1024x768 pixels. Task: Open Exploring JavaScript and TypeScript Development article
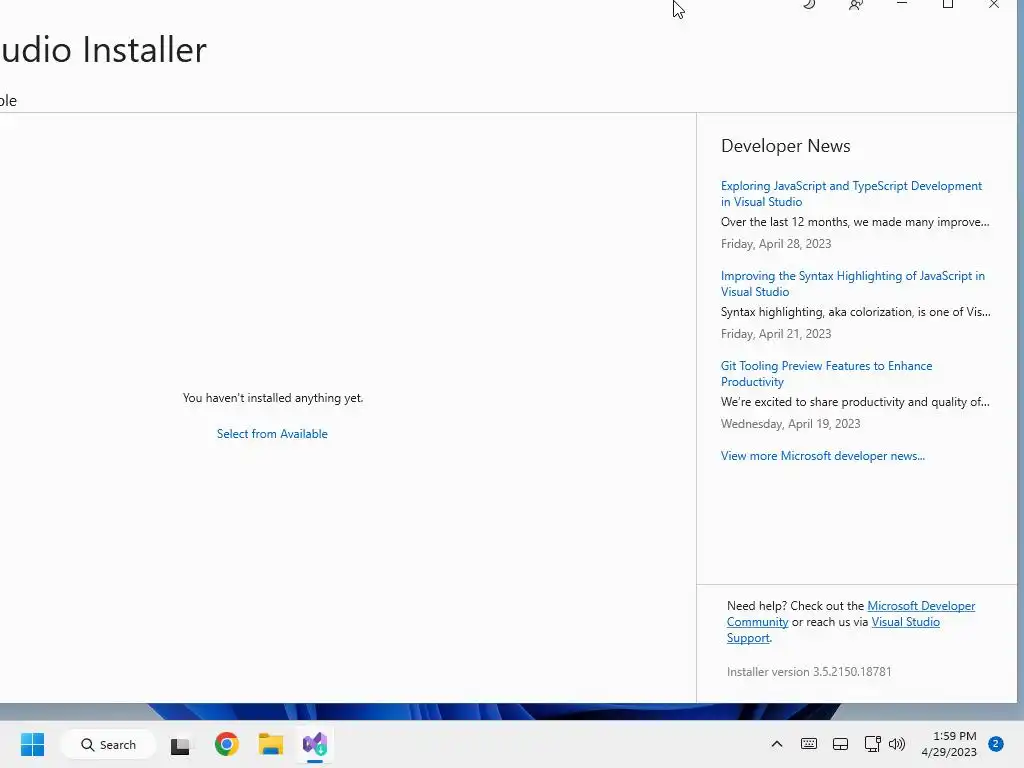851,194
